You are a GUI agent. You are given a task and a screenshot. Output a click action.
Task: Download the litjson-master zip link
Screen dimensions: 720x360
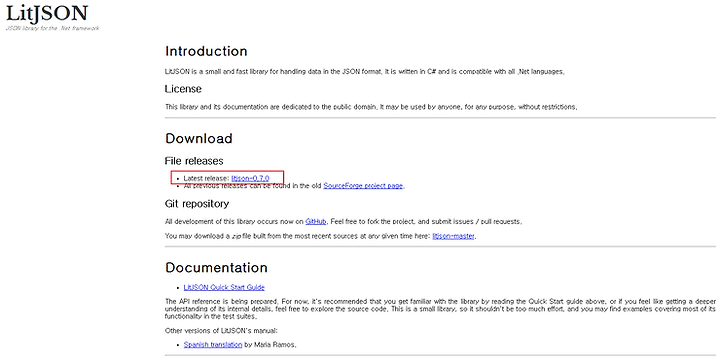tap(454, 236)
